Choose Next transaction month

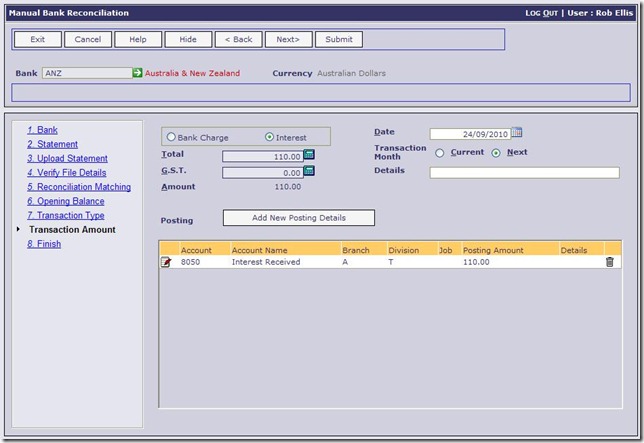(496, 153)
